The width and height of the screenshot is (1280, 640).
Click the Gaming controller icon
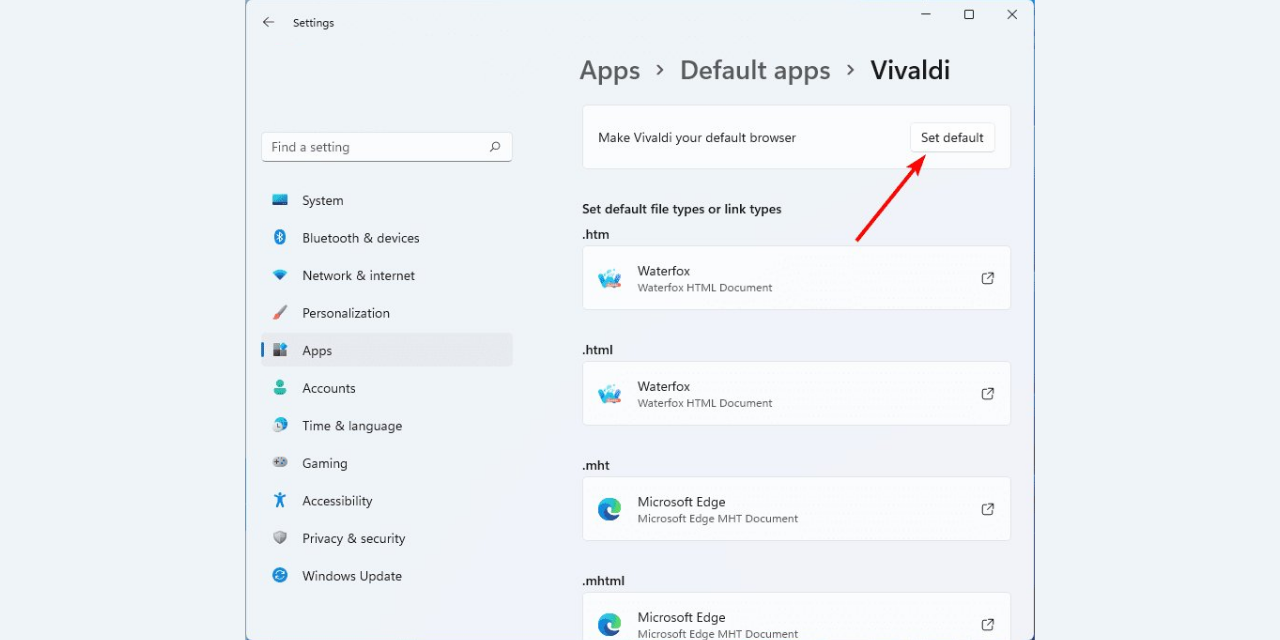280,463
